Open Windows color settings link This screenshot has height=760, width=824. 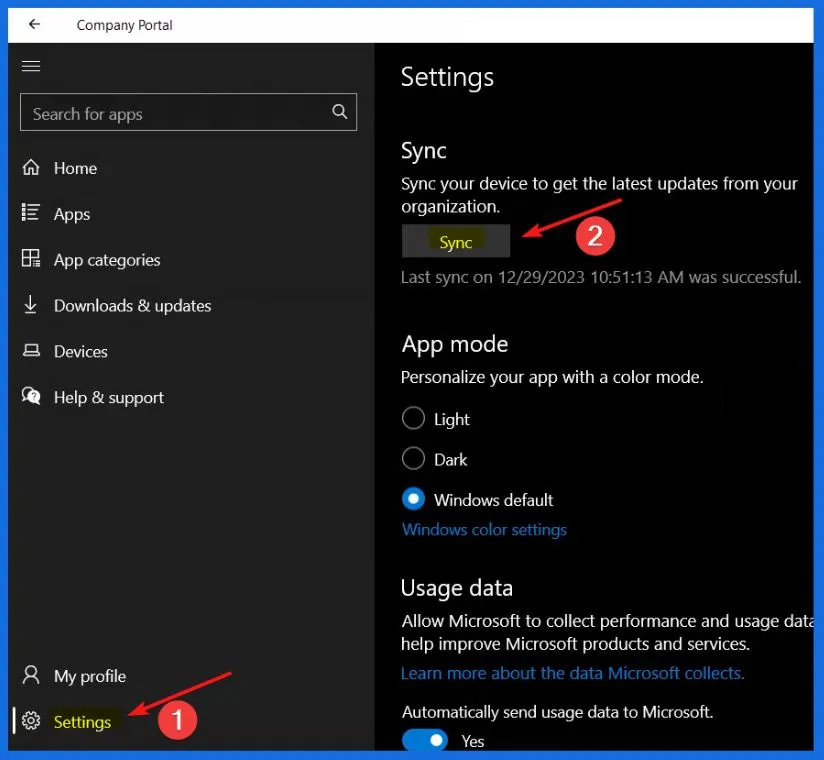pos(484,529)
